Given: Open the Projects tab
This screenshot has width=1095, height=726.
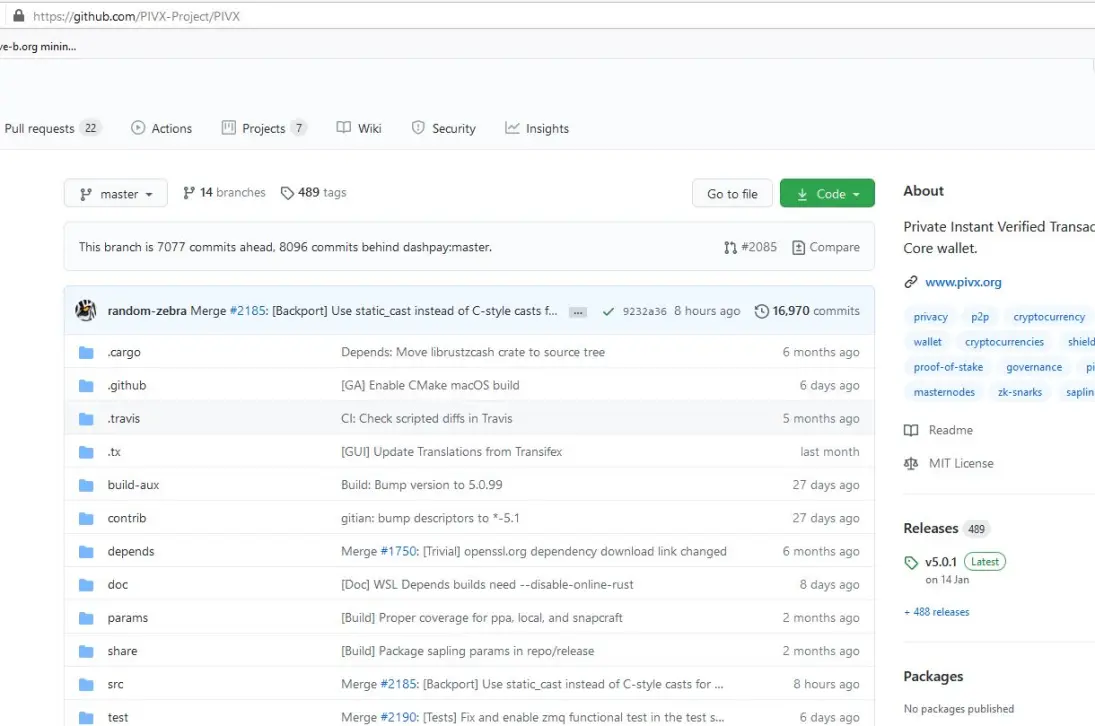Looking at the screenshot, I should pos(264,128).
